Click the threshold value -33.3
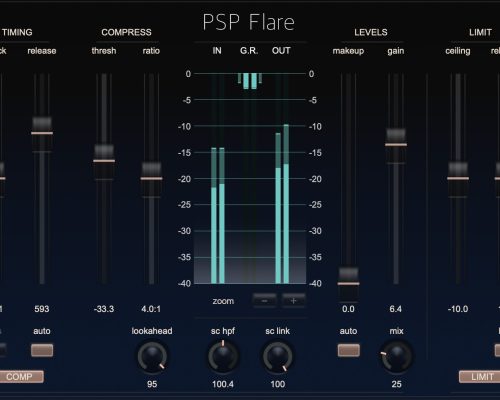The height and width of the screenshot is (400, 500). pyautogui.click(x=104, y=309)
